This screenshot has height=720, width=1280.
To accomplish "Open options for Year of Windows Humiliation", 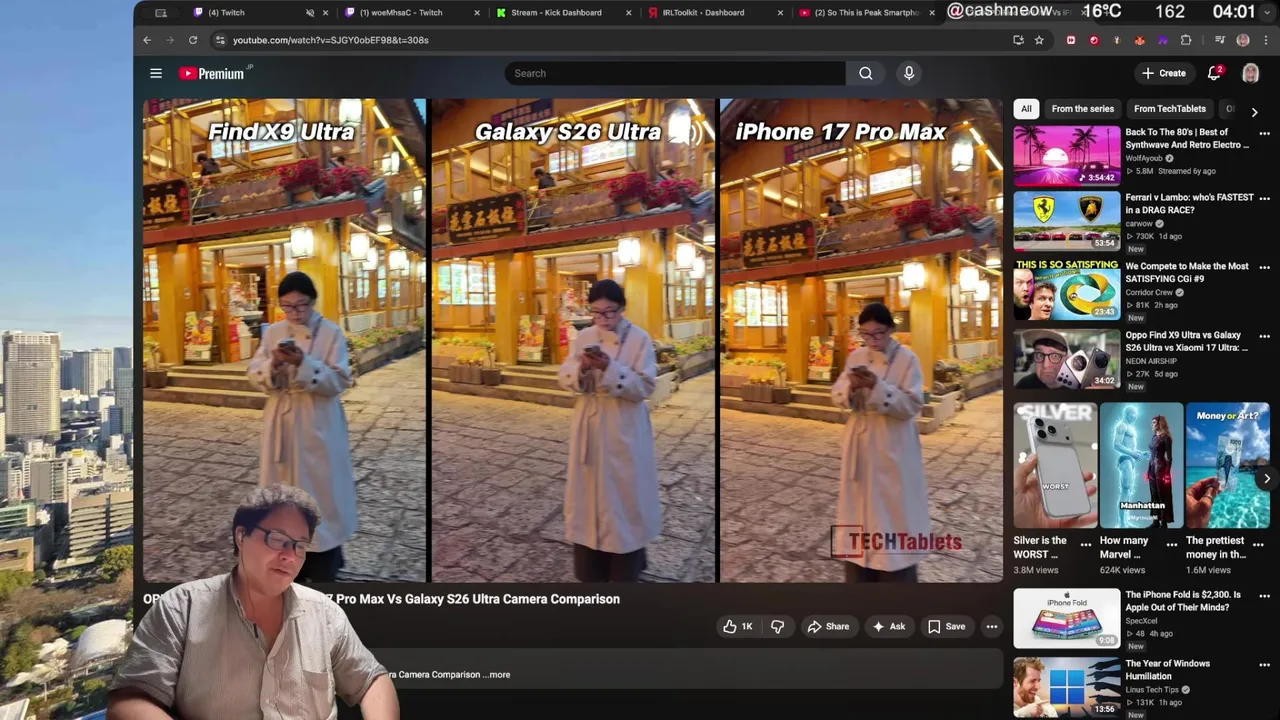I will click(1264, 664).
